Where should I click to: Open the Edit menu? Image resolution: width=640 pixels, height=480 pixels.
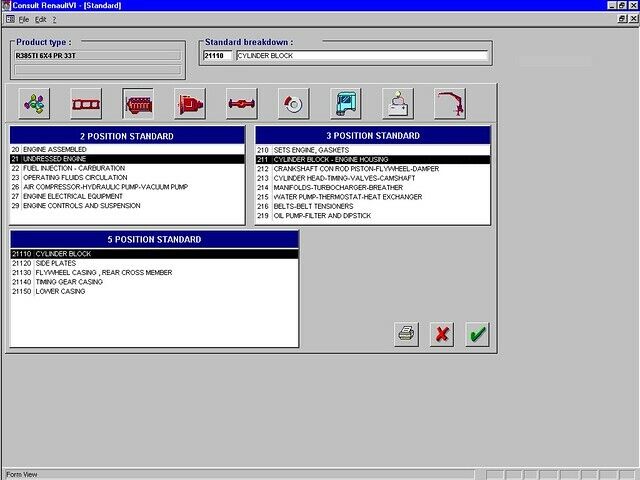[41, 19]
